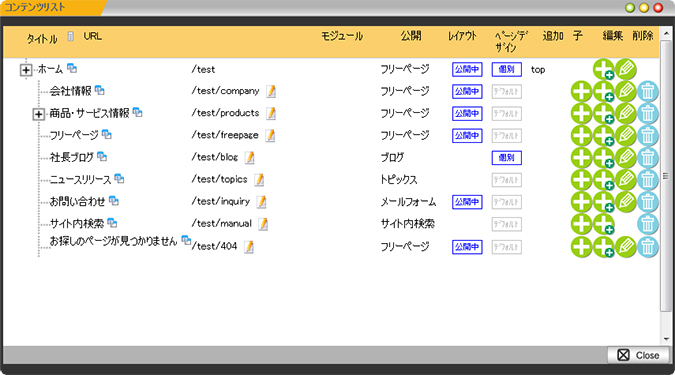
Task: Select the 会社情報 tree item
Action: [71, 91]
